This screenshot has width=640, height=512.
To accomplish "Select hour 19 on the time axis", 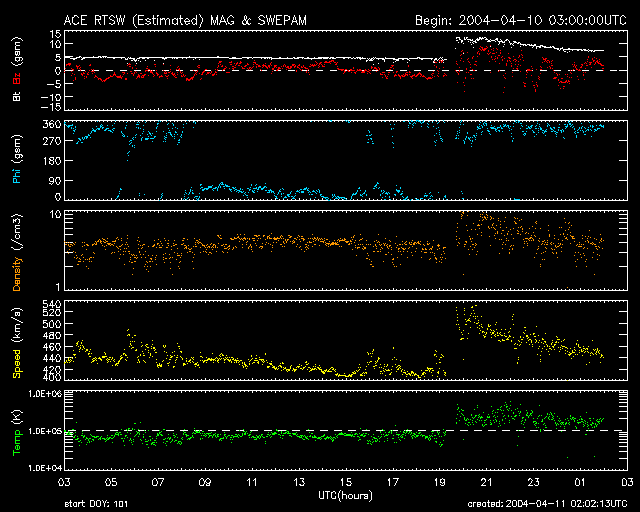I will (437, 483).
